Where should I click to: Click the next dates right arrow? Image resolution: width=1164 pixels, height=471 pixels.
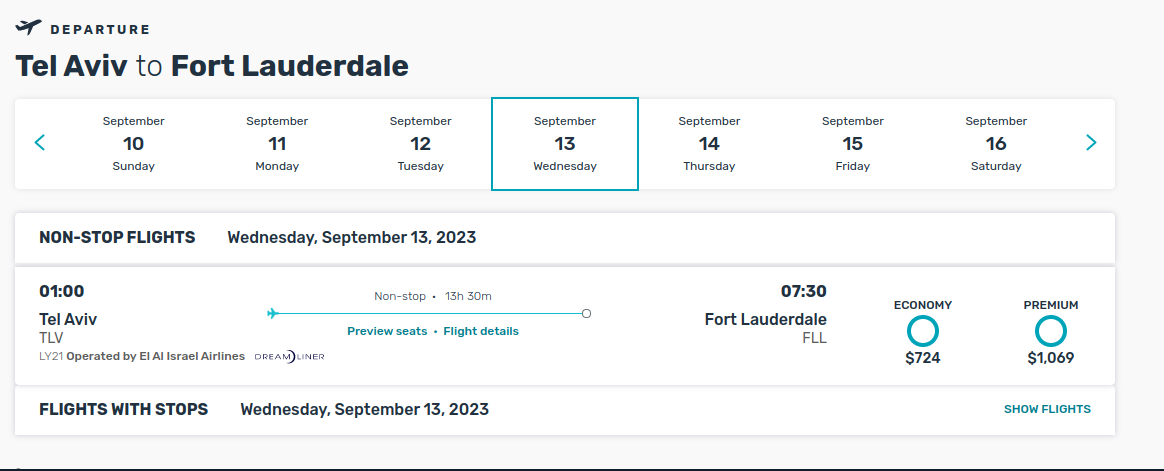1091,143
